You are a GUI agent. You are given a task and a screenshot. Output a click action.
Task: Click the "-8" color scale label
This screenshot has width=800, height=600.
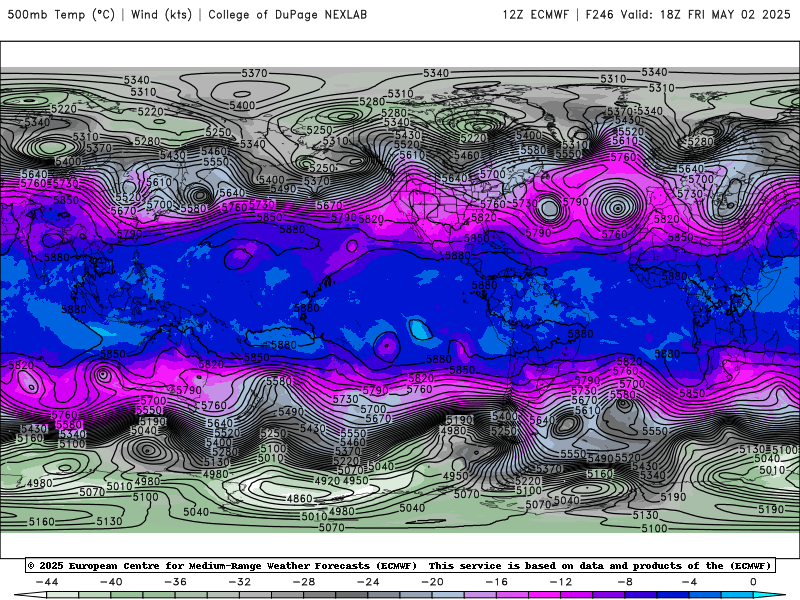[625, 582]
